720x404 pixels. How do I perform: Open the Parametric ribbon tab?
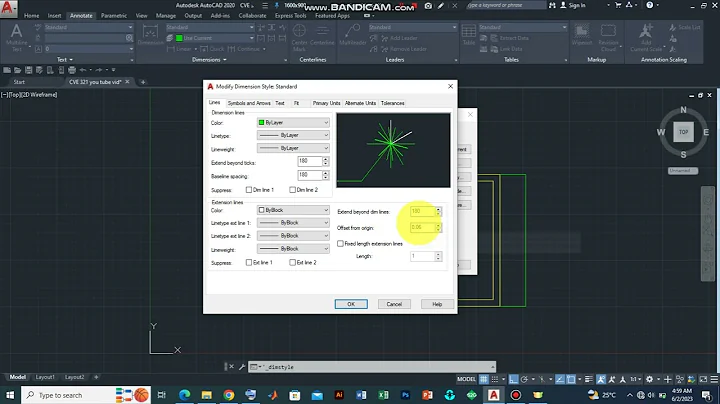pyautogui.click(x=114, y=16)
